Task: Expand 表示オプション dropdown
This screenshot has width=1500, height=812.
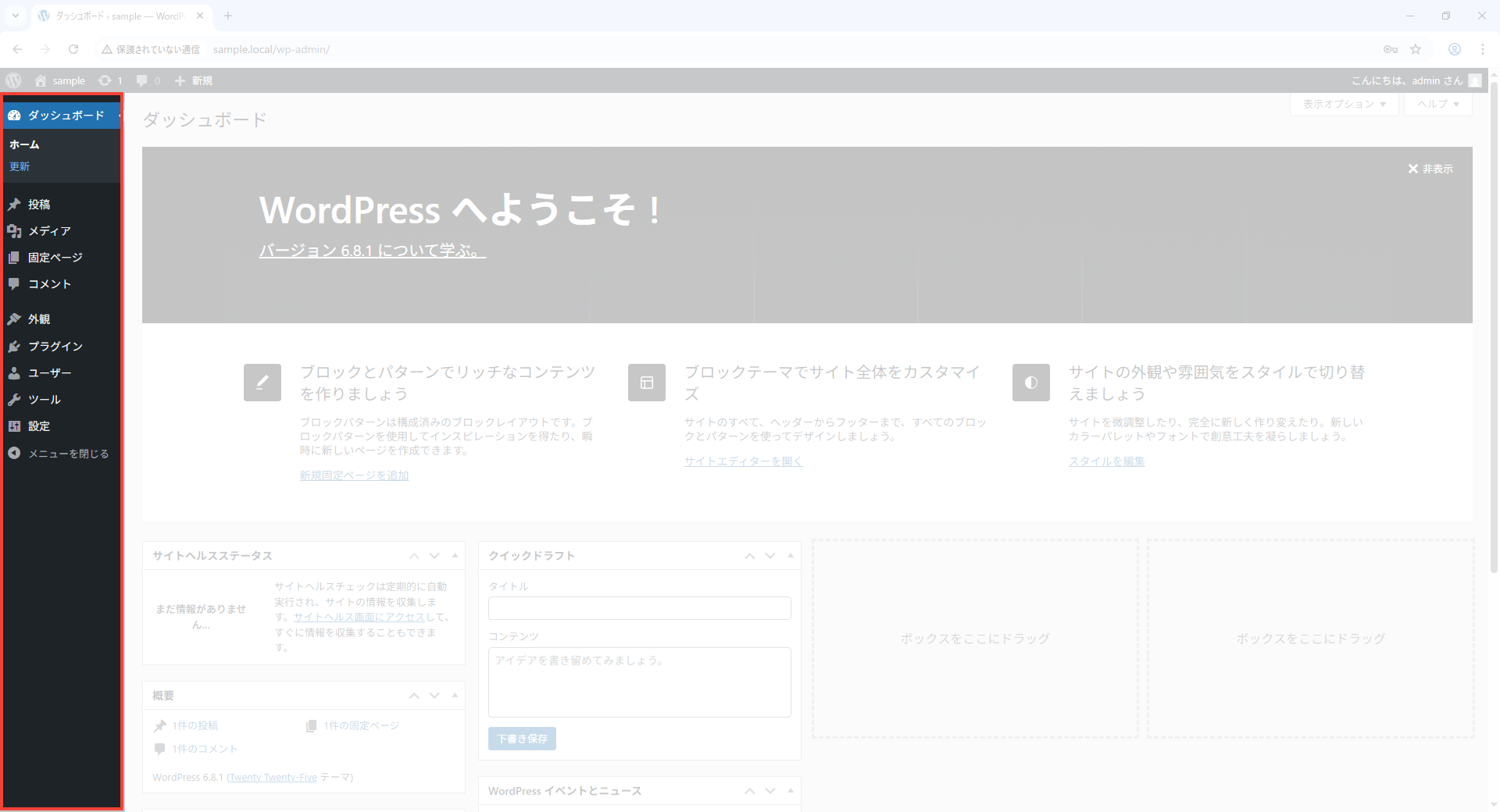Action: tap(1344, 104)
